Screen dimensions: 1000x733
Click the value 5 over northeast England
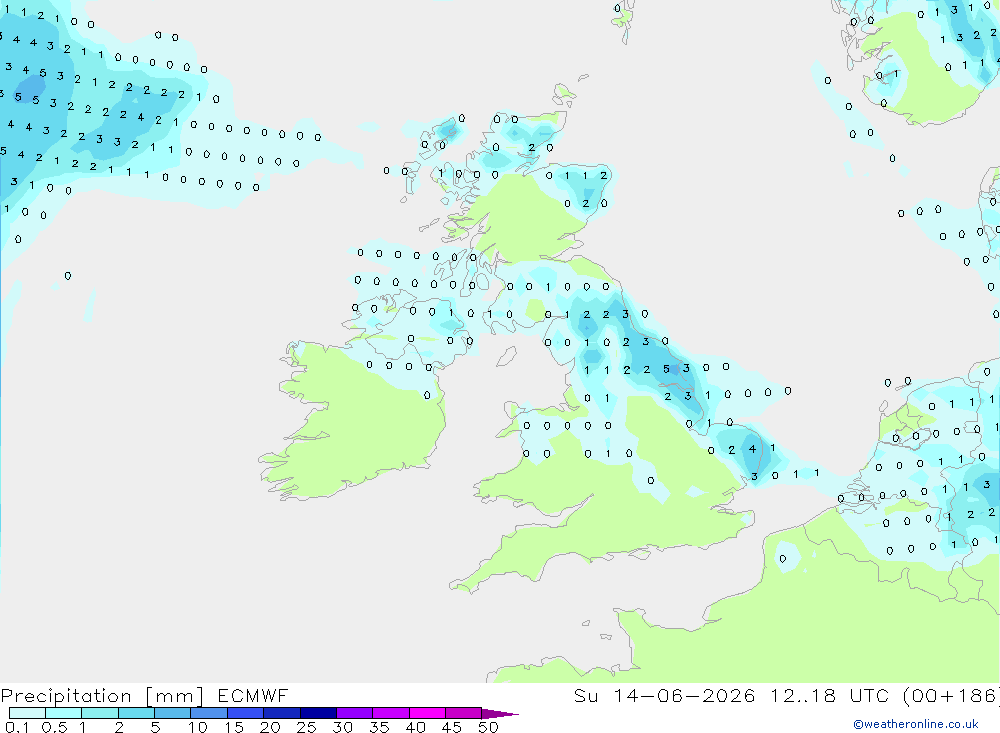point(666,369)
